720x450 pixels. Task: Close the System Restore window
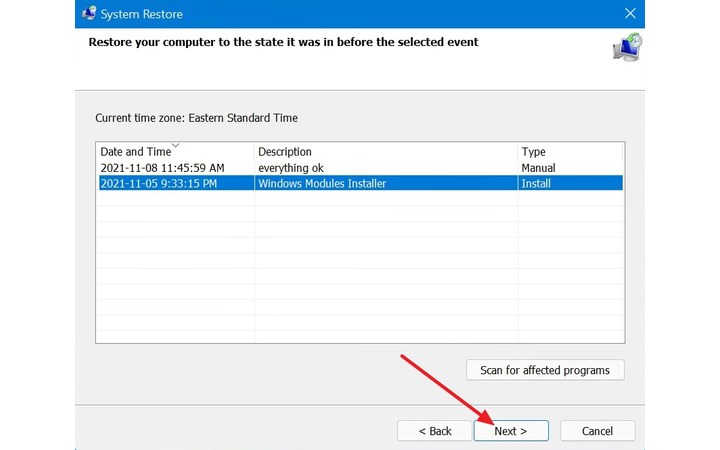point(630,13)
